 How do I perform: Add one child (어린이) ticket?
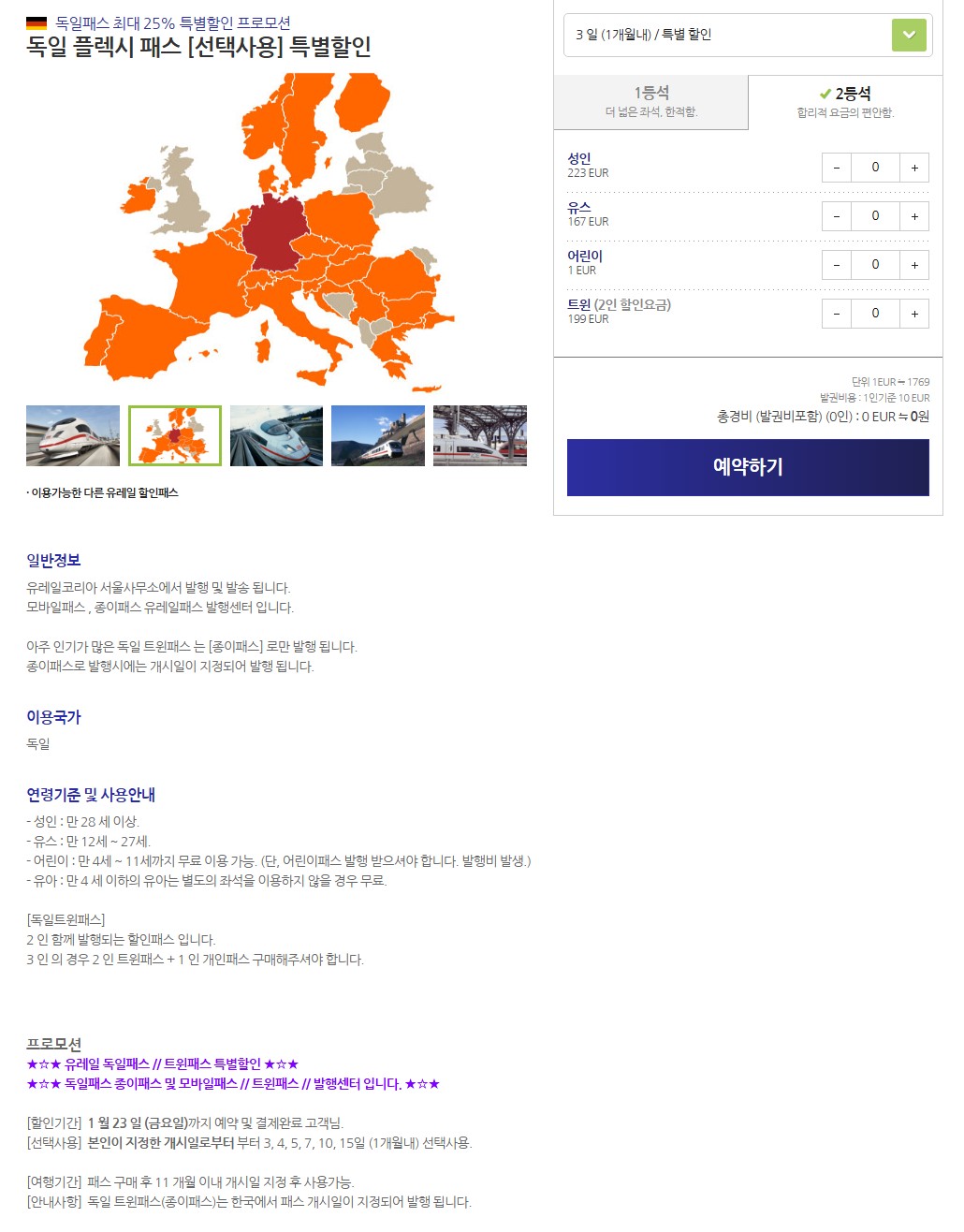coord(914,265)
